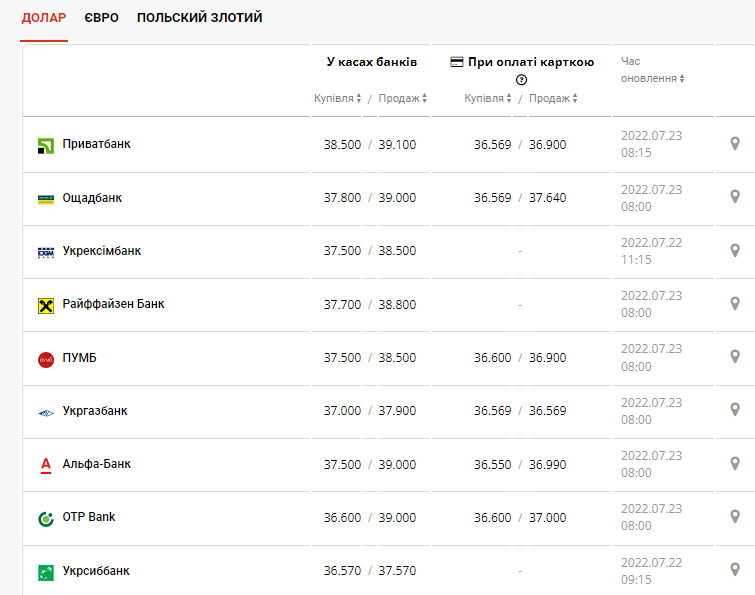Screen dimensions: 755x595
Task: Switch to the ЄВРО tab
Action: coord(102,18)
